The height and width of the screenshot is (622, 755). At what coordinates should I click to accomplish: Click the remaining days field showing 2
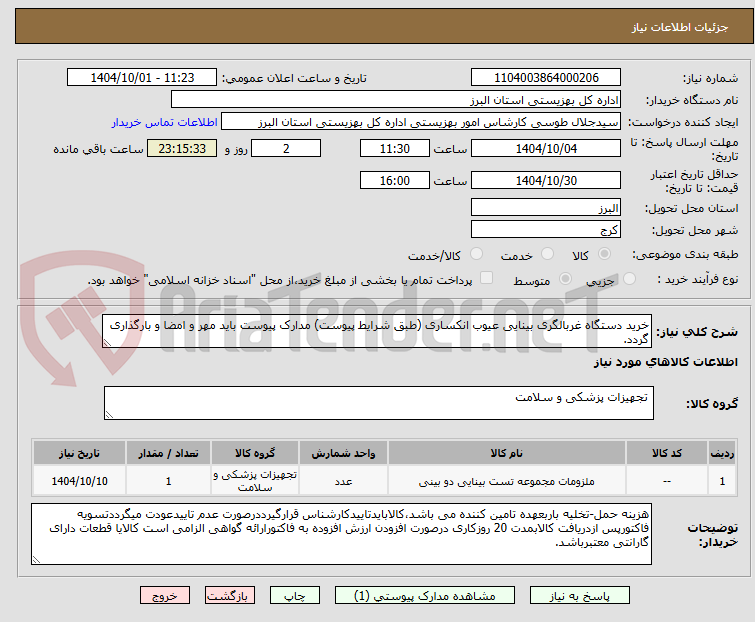point(286,148)
